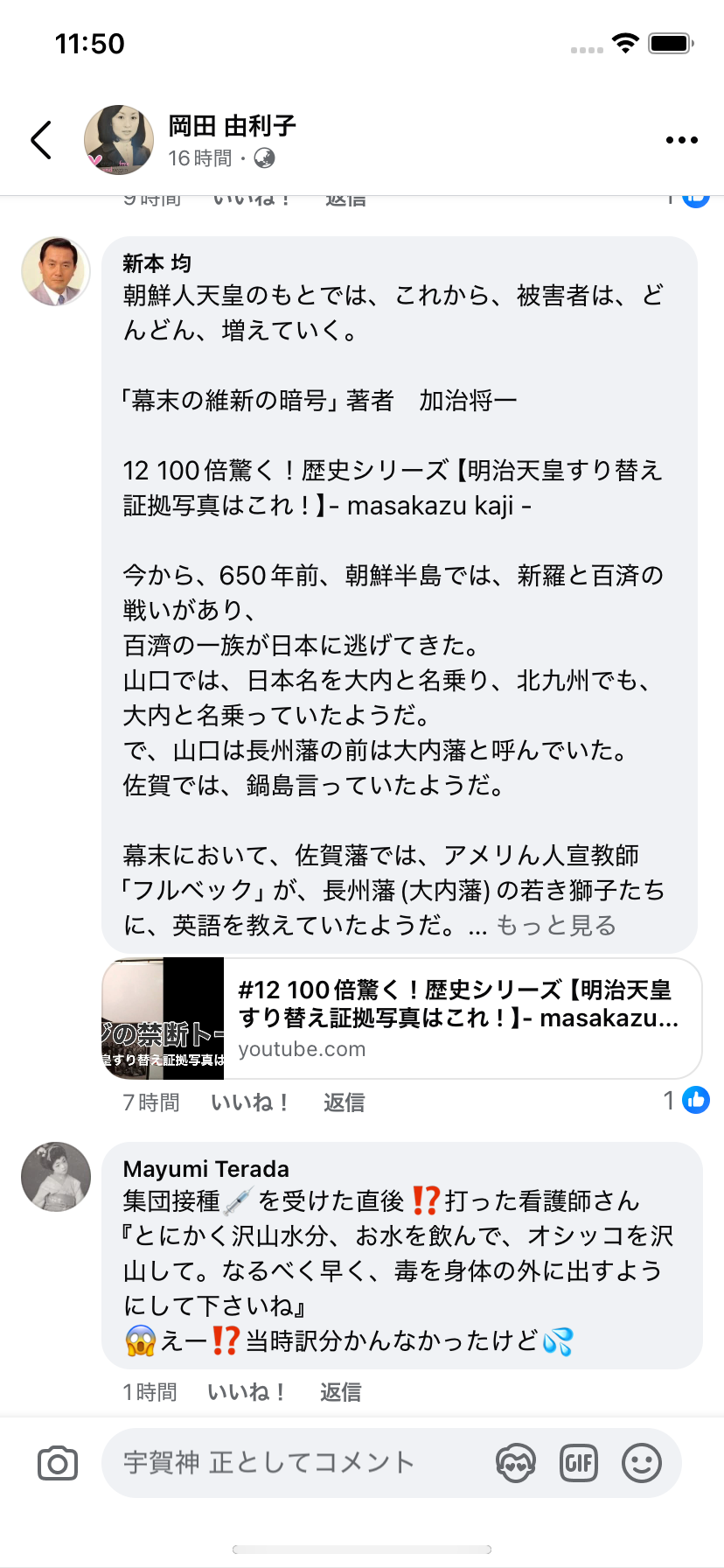Viewport: 724px width, 1568px height.
Task: Tap the back arrow icon
Action: (x=41, y=140)
